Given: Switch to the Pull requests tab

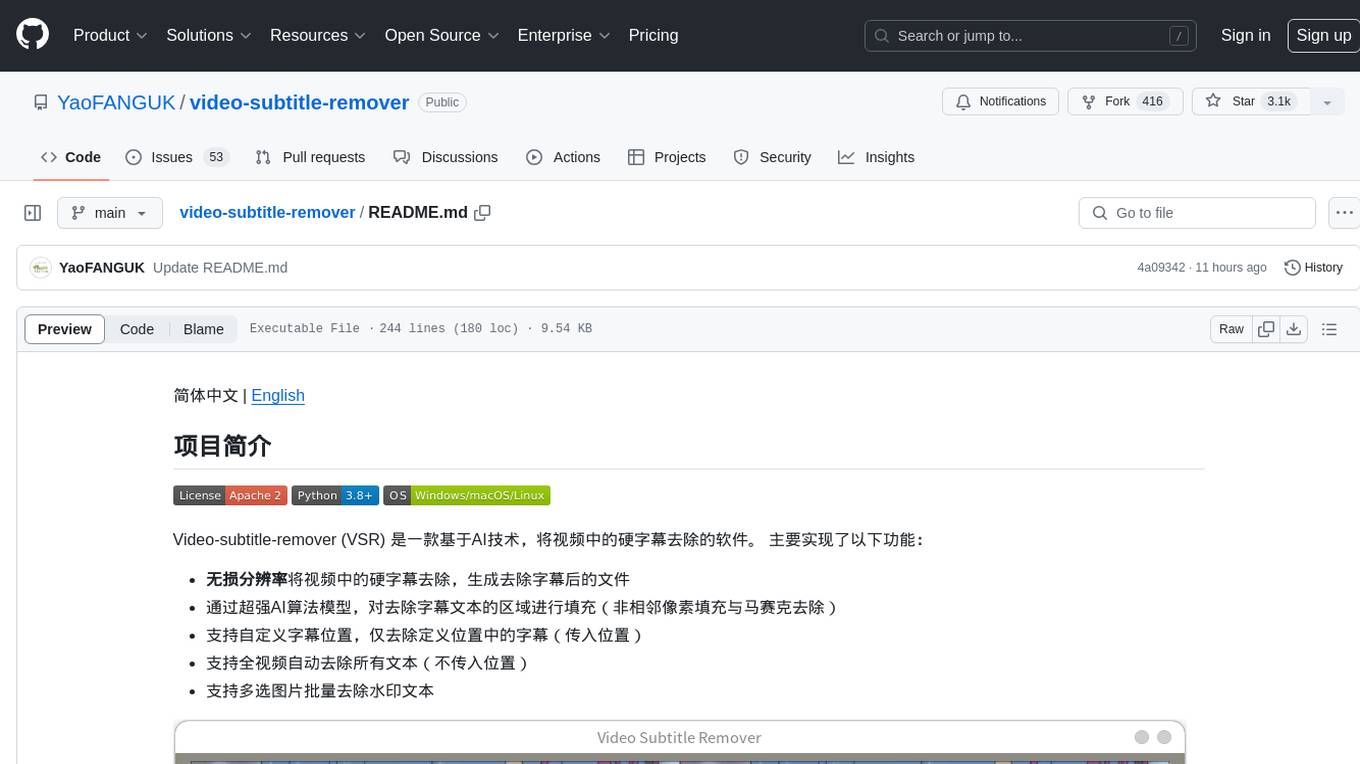Looking at the screenshot, I should pos(310,157).
